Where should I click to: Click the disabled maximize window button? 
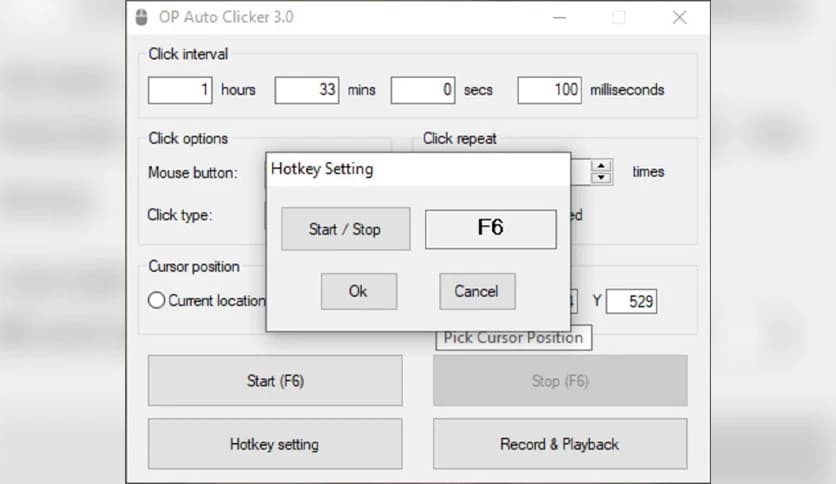click(x=619, y=17)
